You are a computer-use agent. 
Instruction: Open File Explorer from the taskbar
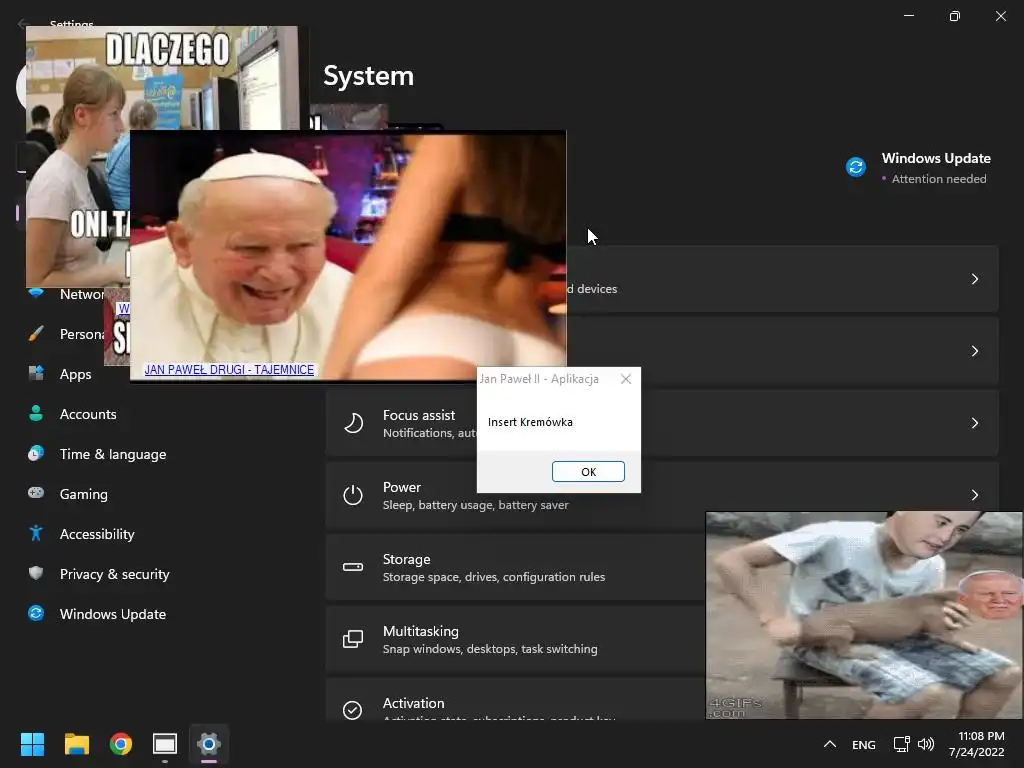click(76, 744)
